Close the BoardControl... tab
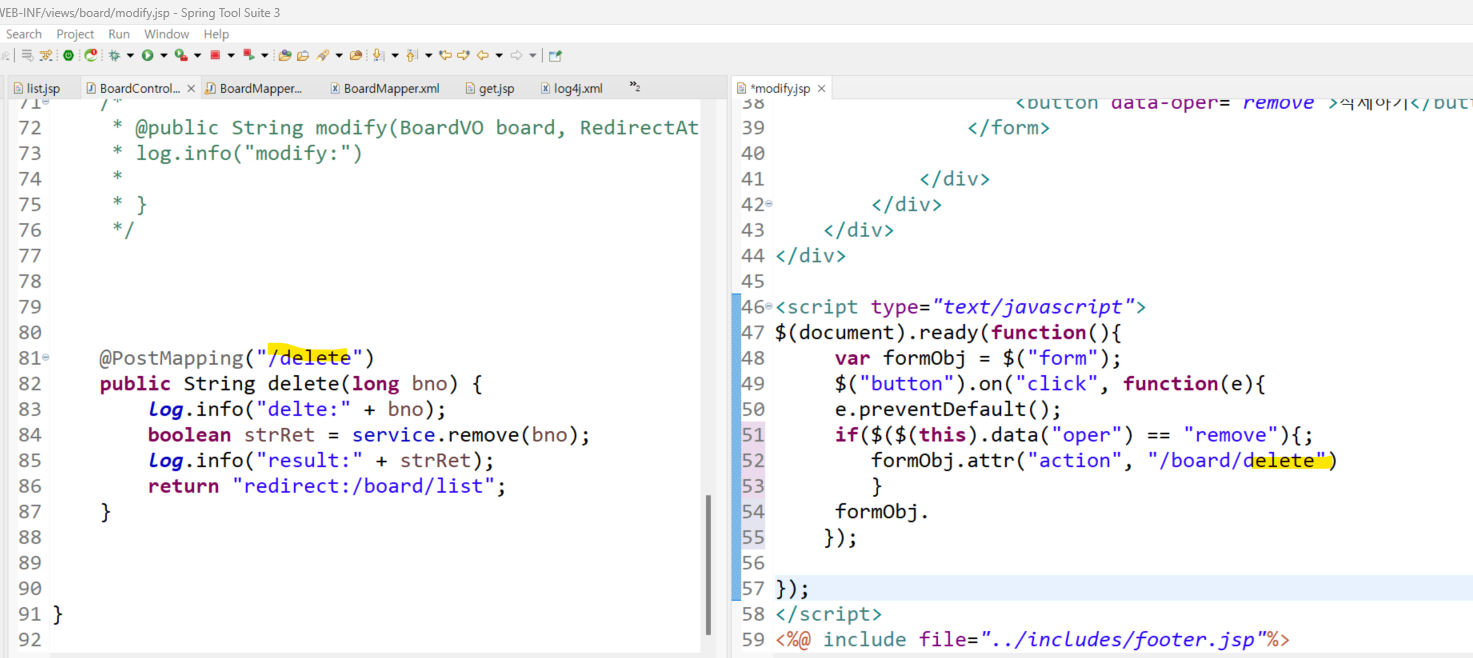 coord(191,88)
